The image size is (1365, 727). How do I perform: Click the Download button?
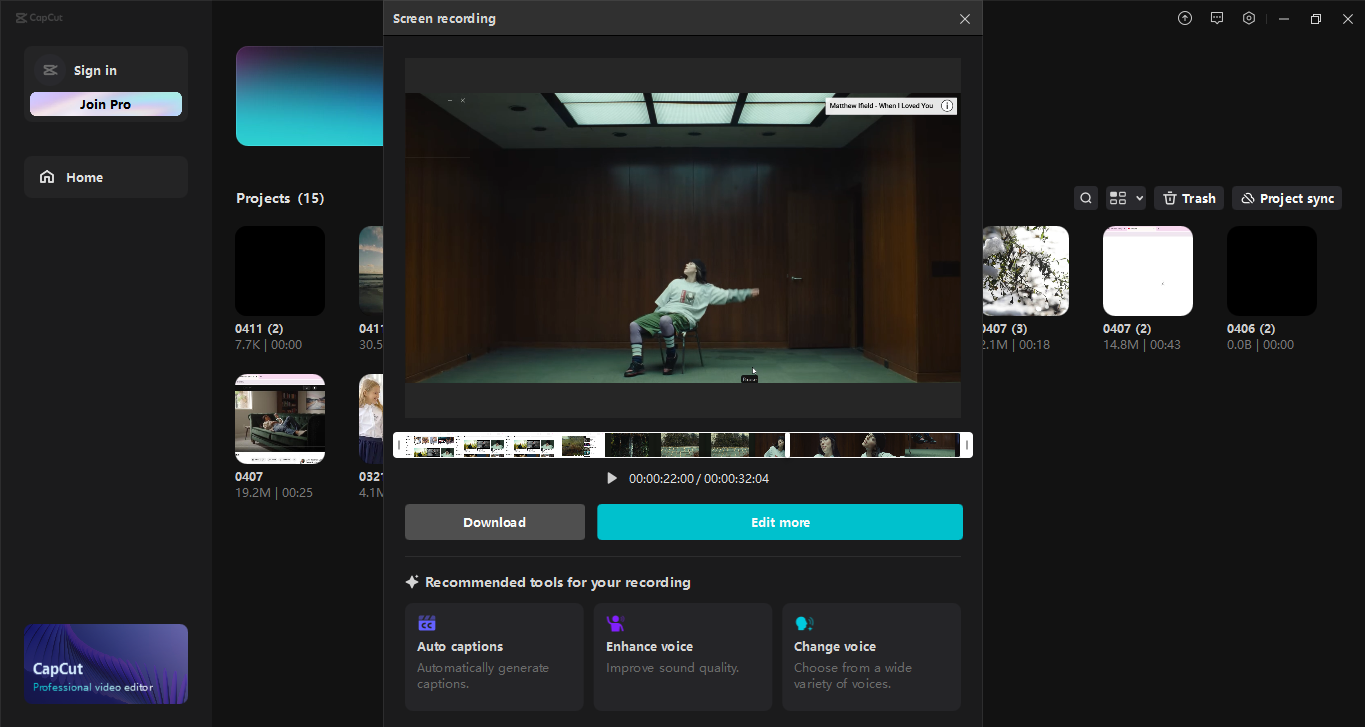pyautogui.click(x=495, y=522)
